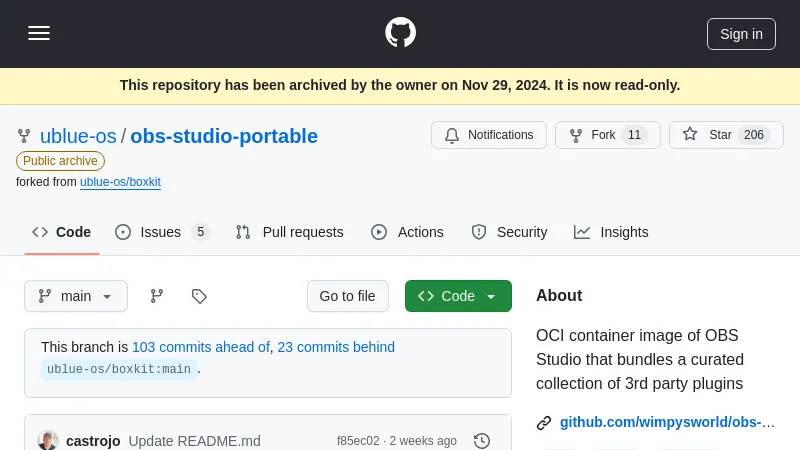Open the hamburger navigation menu
The height and width of the screenshot is (450, 800).
click(x=39, y=33)
